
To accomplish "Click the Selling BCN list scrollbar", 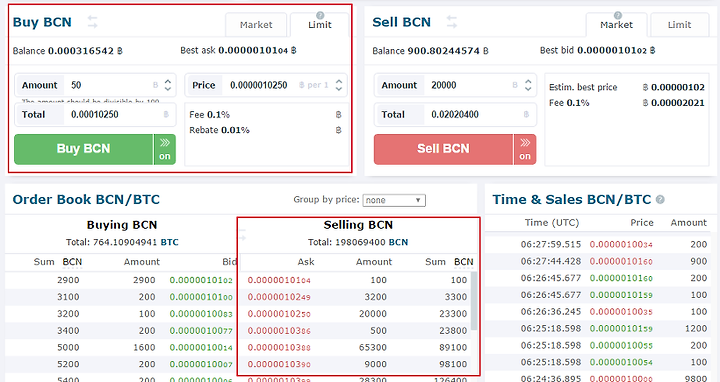I will point(474,301).
